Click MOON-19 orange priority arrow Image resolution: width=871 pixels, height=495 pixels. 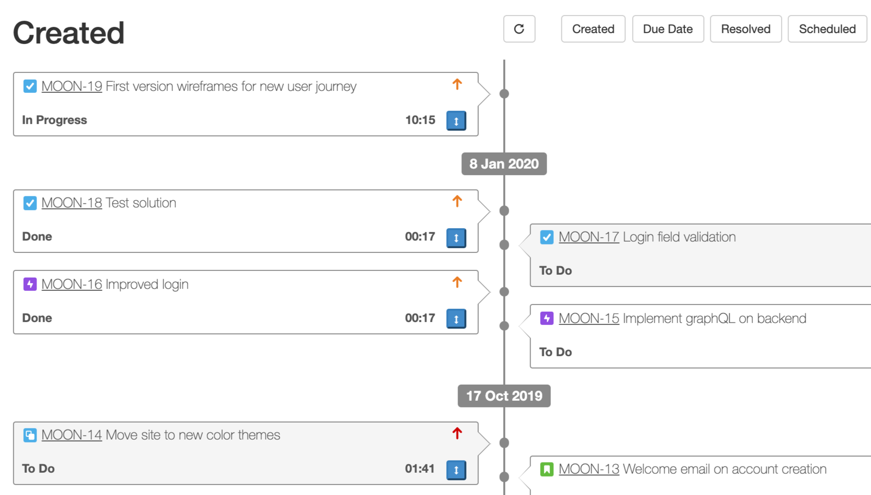point(457,85)
